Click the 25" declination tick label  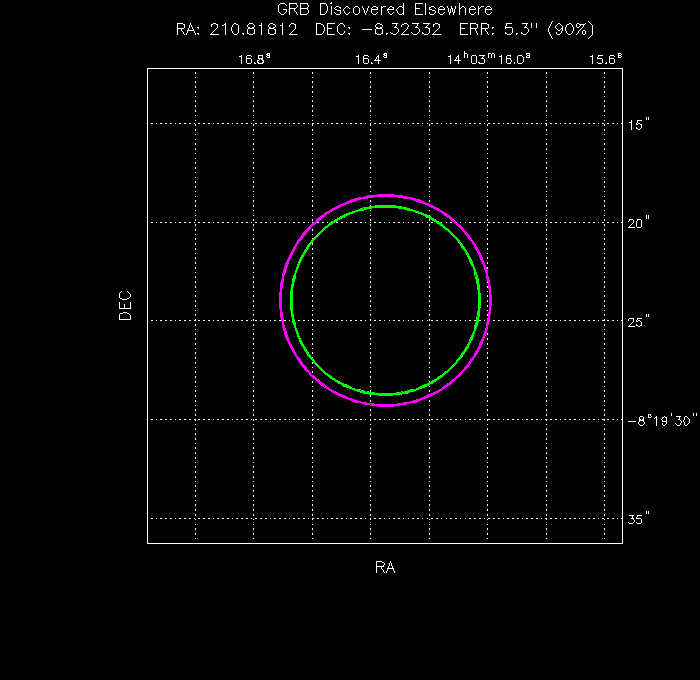click(x=638, y=321)
